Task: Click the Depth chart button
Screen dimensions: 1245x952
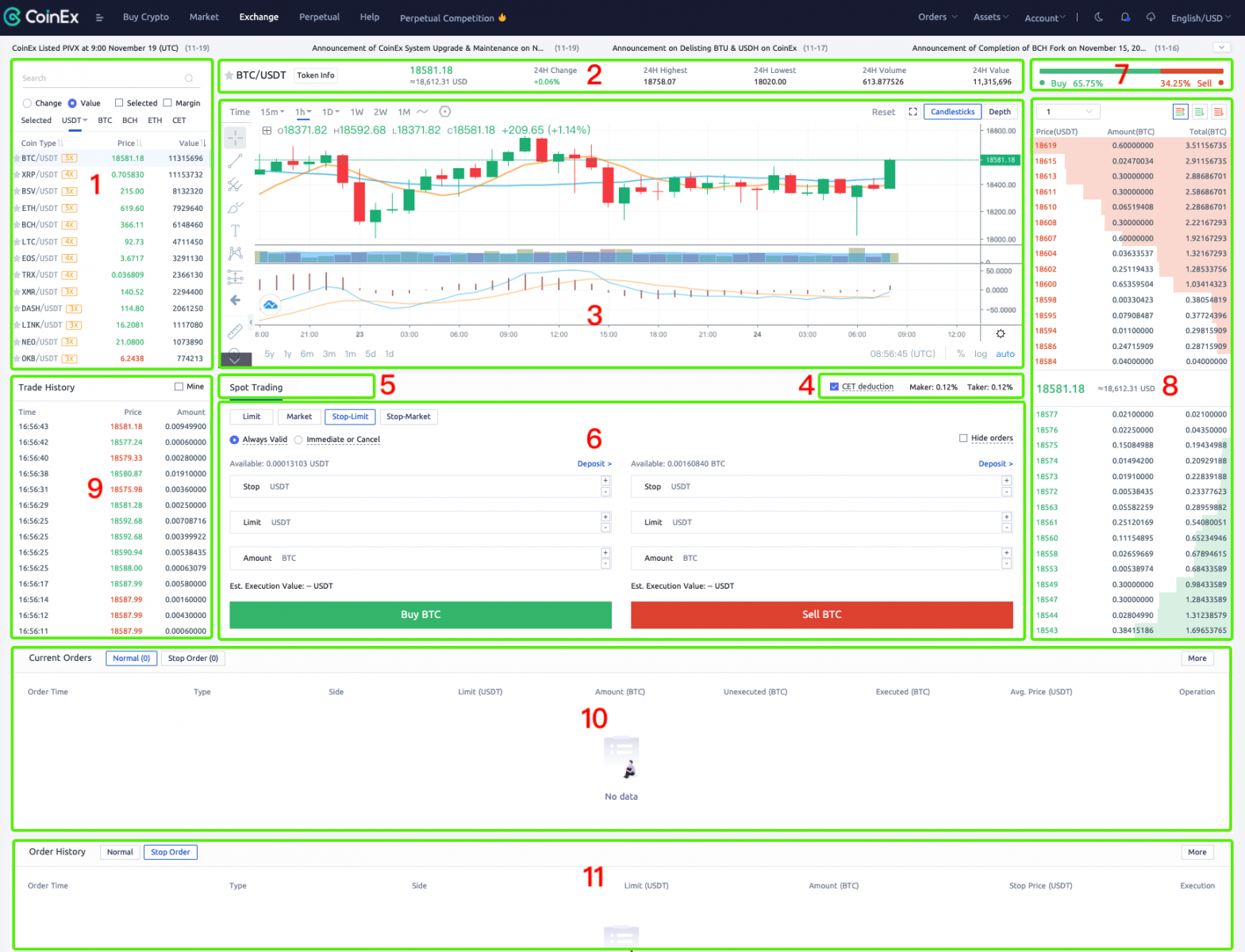Action: point(999,112)
